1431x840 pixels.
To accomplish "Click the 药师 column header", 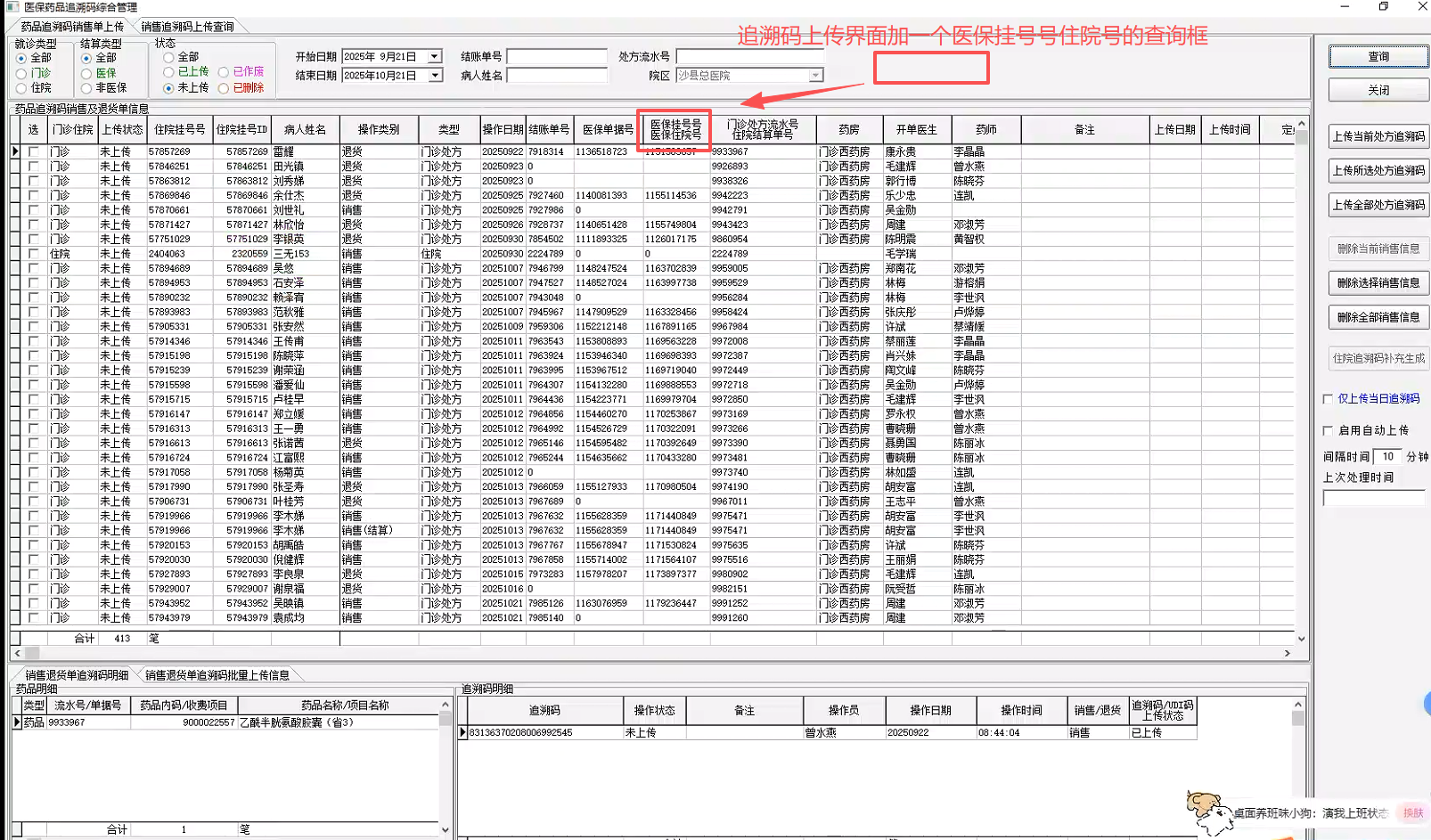I will tap(986, 130).
